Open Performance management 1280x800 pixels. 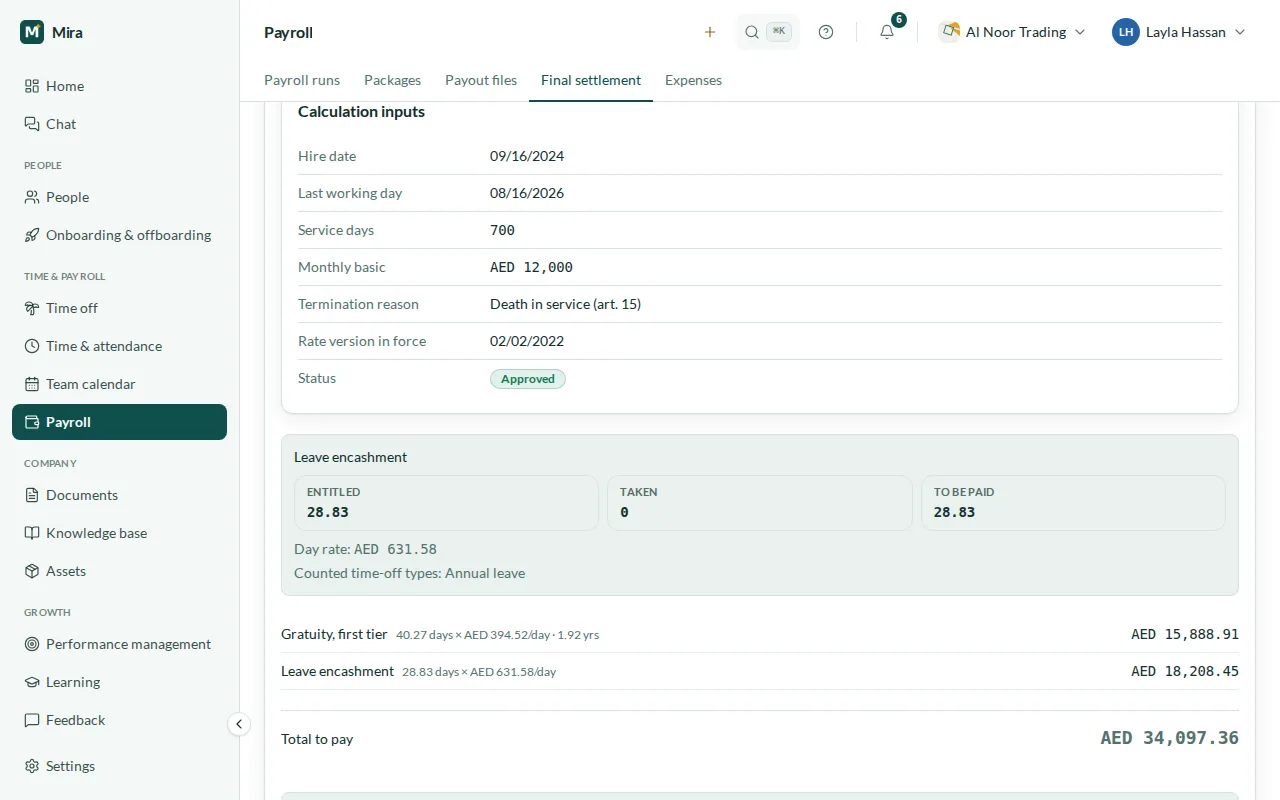(x=119, y=644)
